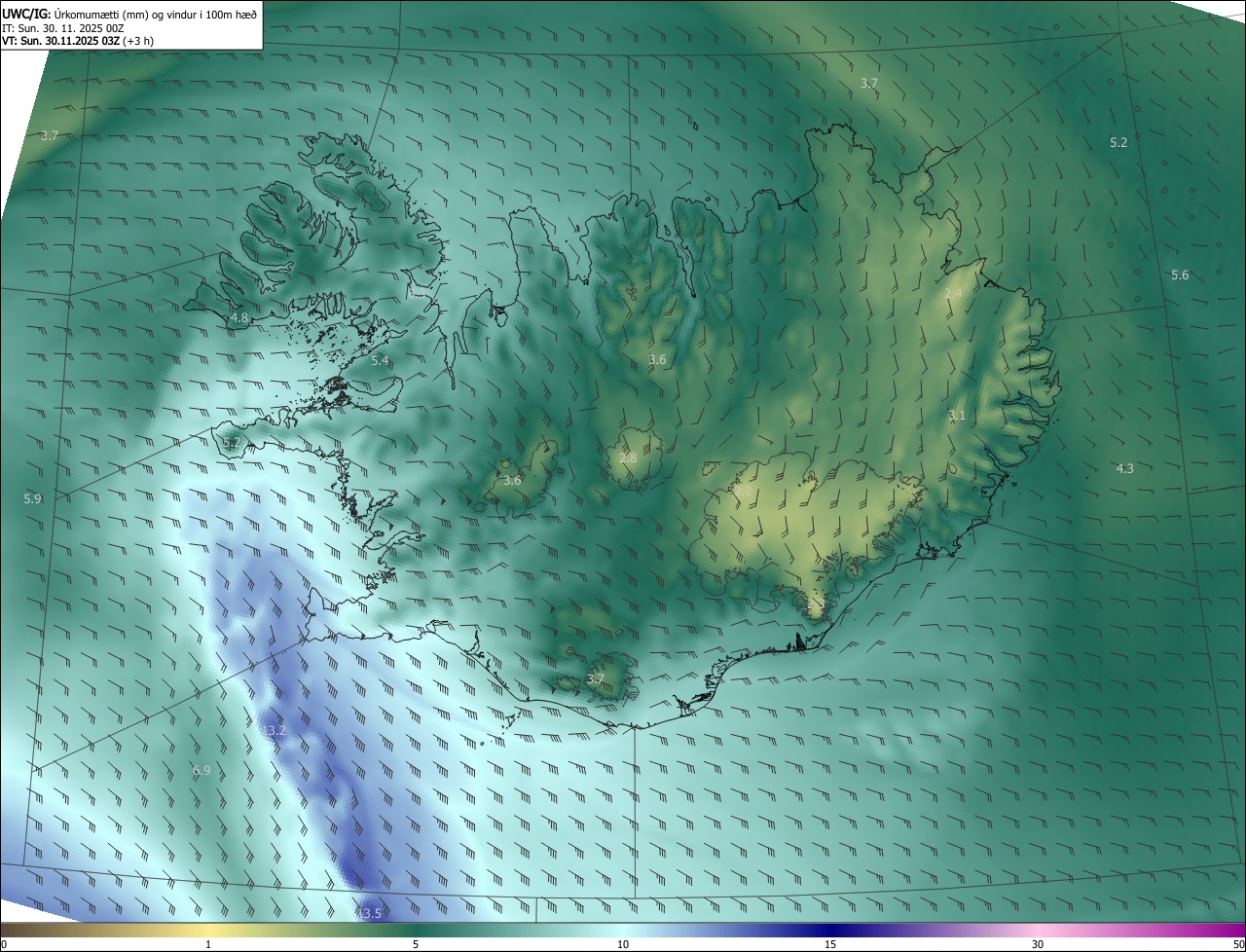Click the UWC/IG Úrkomumætti title line
Viewport: 1246px width, 952px height.
(129, 15)
